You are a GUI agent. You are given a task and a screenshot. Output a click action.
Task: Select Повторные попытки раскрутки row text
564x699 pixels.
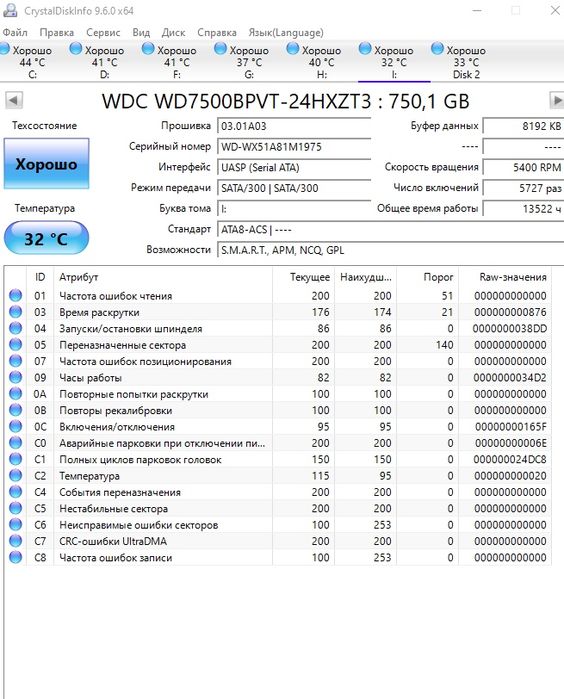pos(134,394)
